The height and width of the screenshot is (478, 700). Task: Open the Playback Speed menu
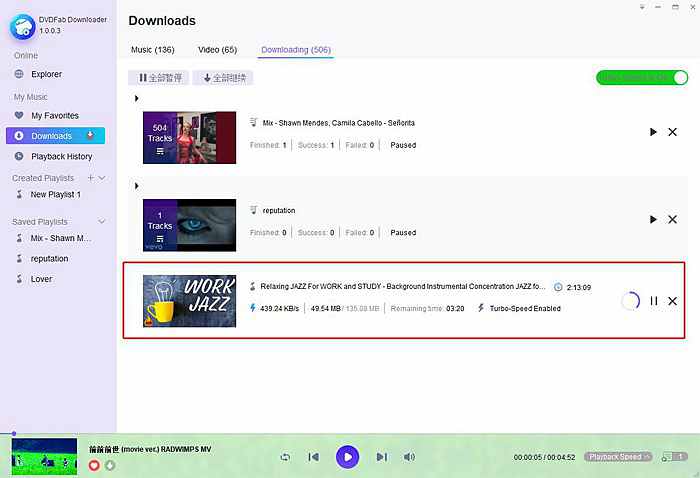618,457
